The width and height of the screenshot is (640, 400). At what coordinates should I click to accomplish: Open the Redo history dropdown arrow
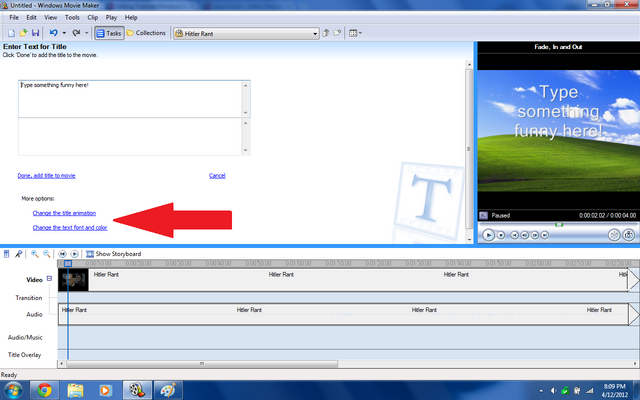[86, 33]
